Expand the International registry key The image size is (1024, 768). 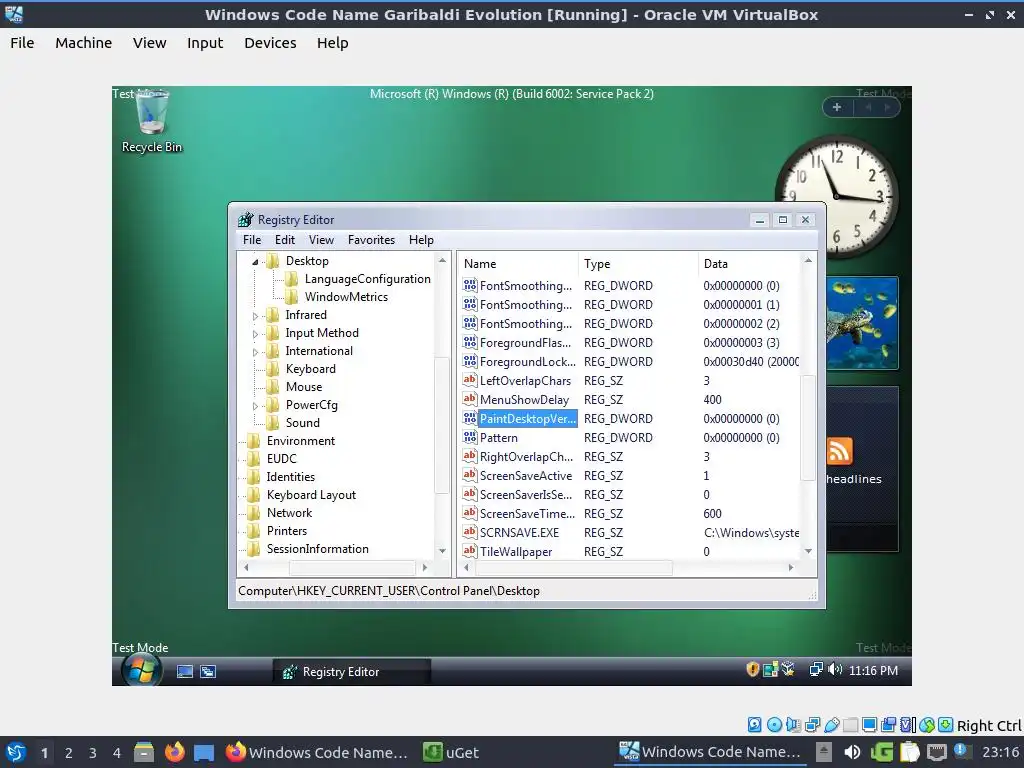(255, 352)
